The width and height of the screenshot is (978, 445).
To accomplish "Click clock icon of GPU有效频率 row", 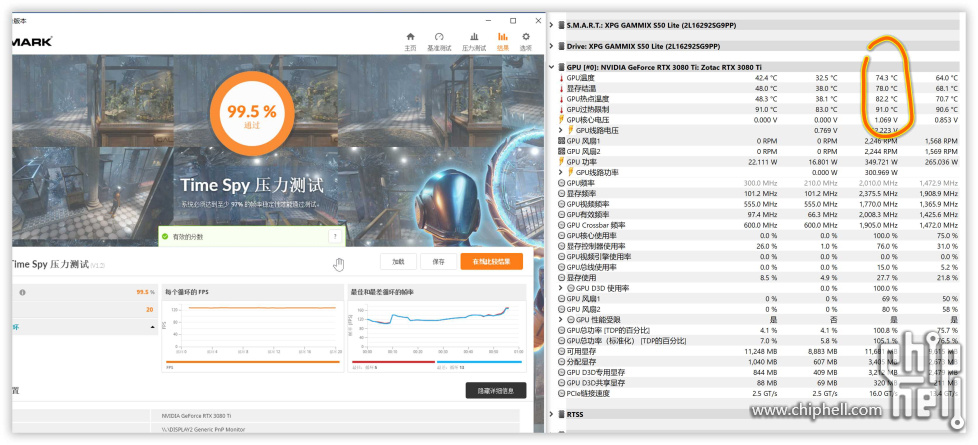I will (561, 215).
